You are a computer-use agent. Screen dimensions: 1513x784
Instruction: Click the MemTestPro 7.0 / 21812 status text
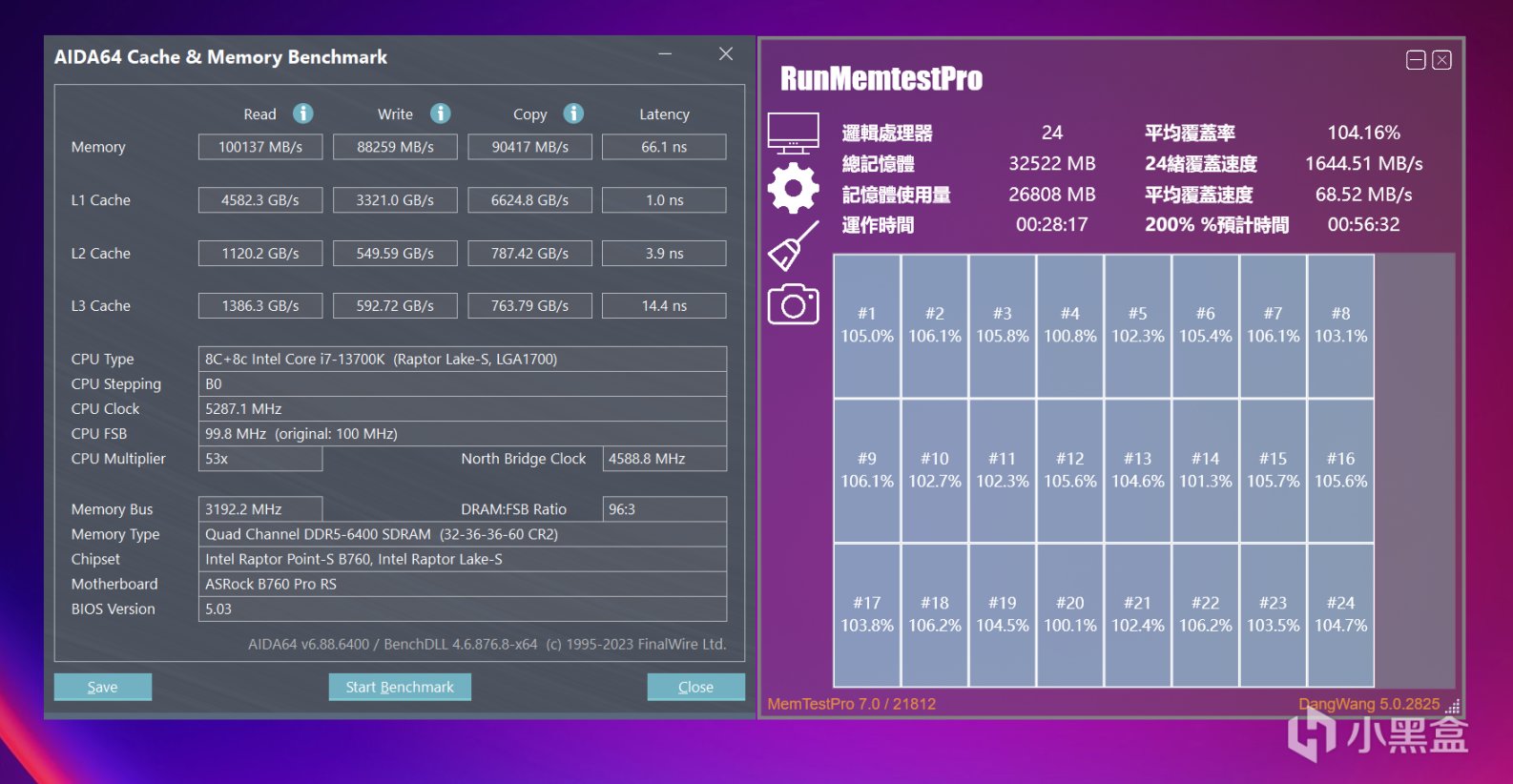click(x=852, y=704)
